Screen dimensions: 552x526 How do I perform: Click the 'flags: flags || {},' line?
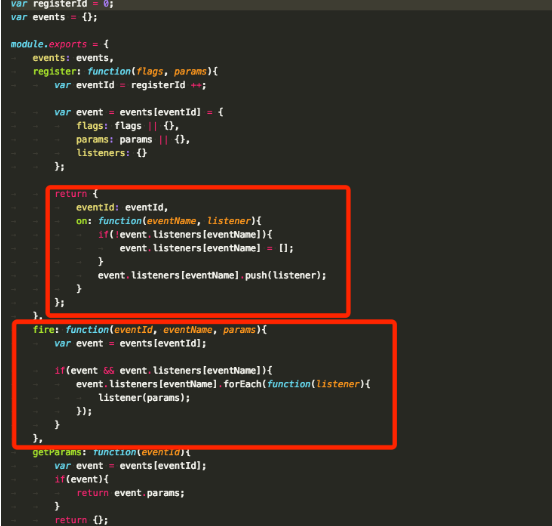[127, 126]
